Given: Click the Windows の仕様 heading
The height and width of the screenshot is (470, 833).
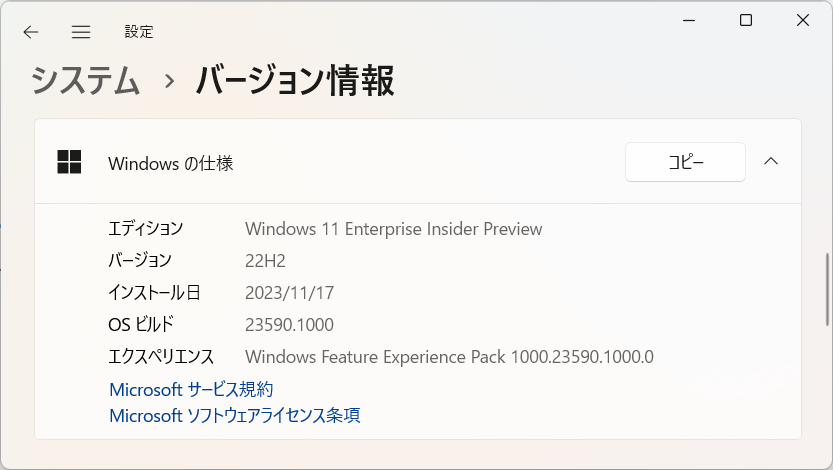Looking at the screenshot, I should (x=171, y=163).
